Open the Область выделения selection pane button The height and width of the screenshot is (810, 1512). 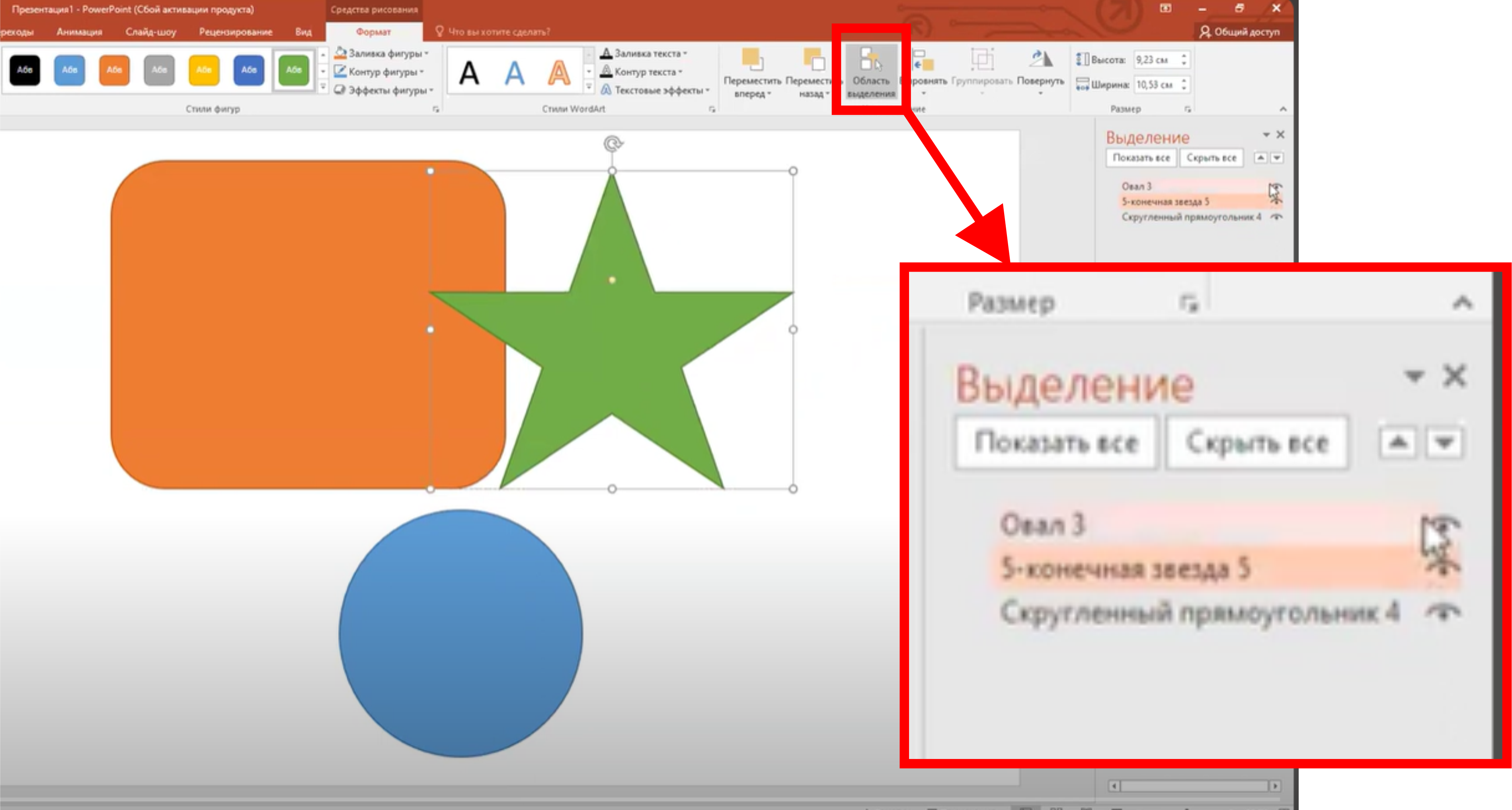871,72
